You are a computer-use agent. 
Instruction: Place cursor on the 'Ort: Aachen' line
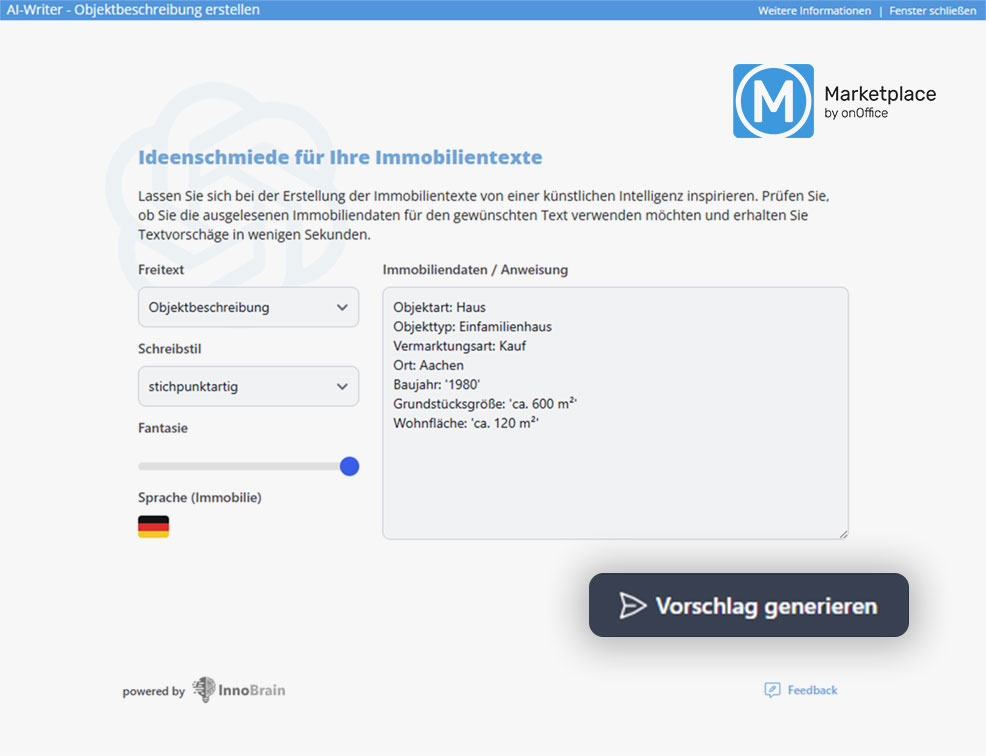pyautogui.click(x=429, y=365)
